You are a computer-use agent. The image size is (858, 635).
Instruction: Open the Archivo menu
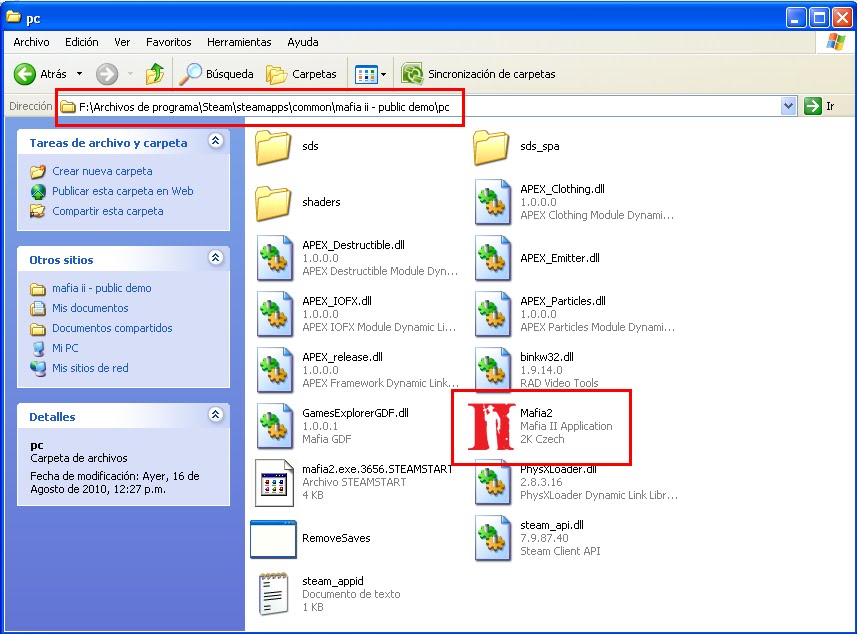coord(31,42)
